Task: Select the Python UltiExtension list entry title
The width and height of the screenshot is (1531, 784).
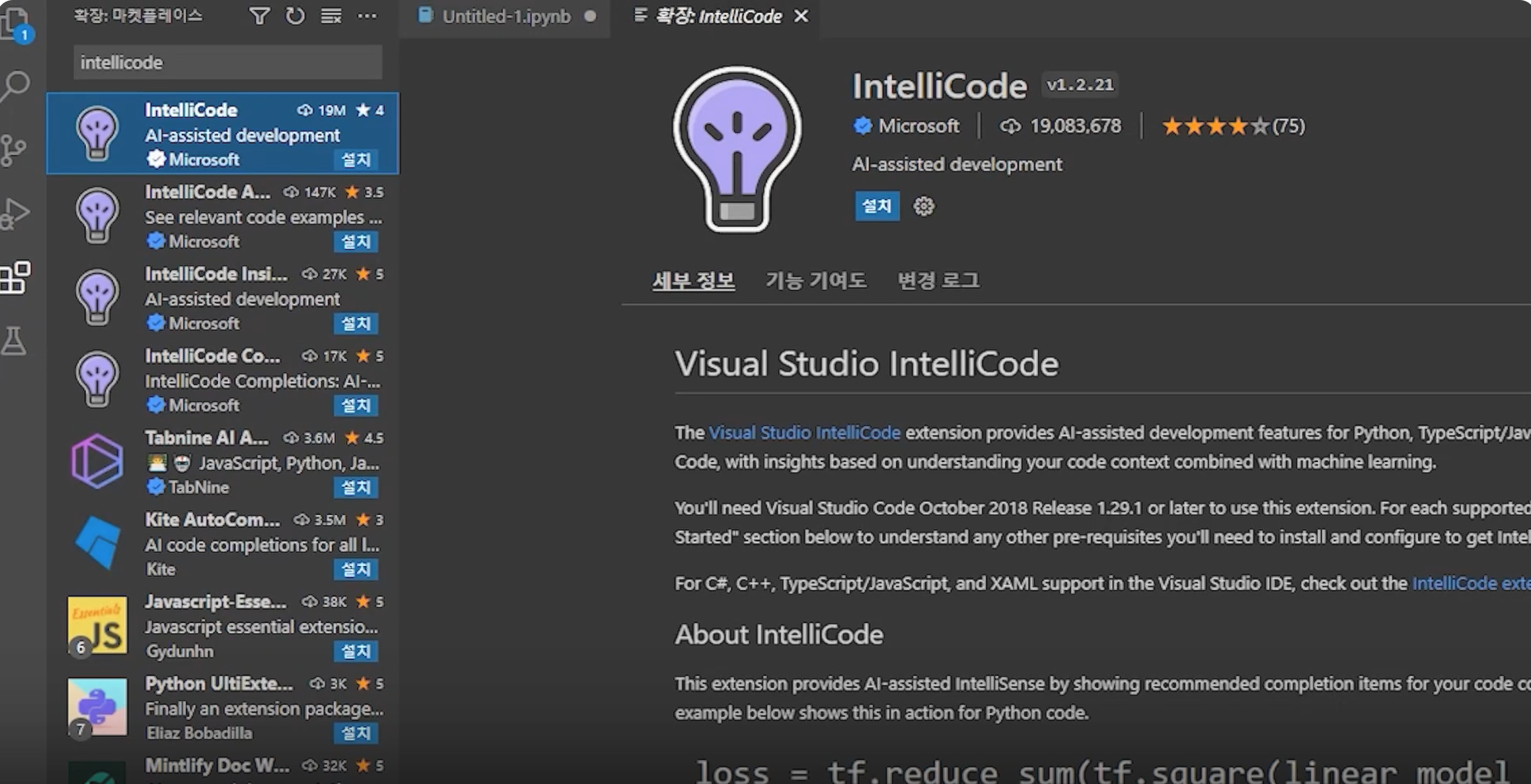Action: click(219, 683)
